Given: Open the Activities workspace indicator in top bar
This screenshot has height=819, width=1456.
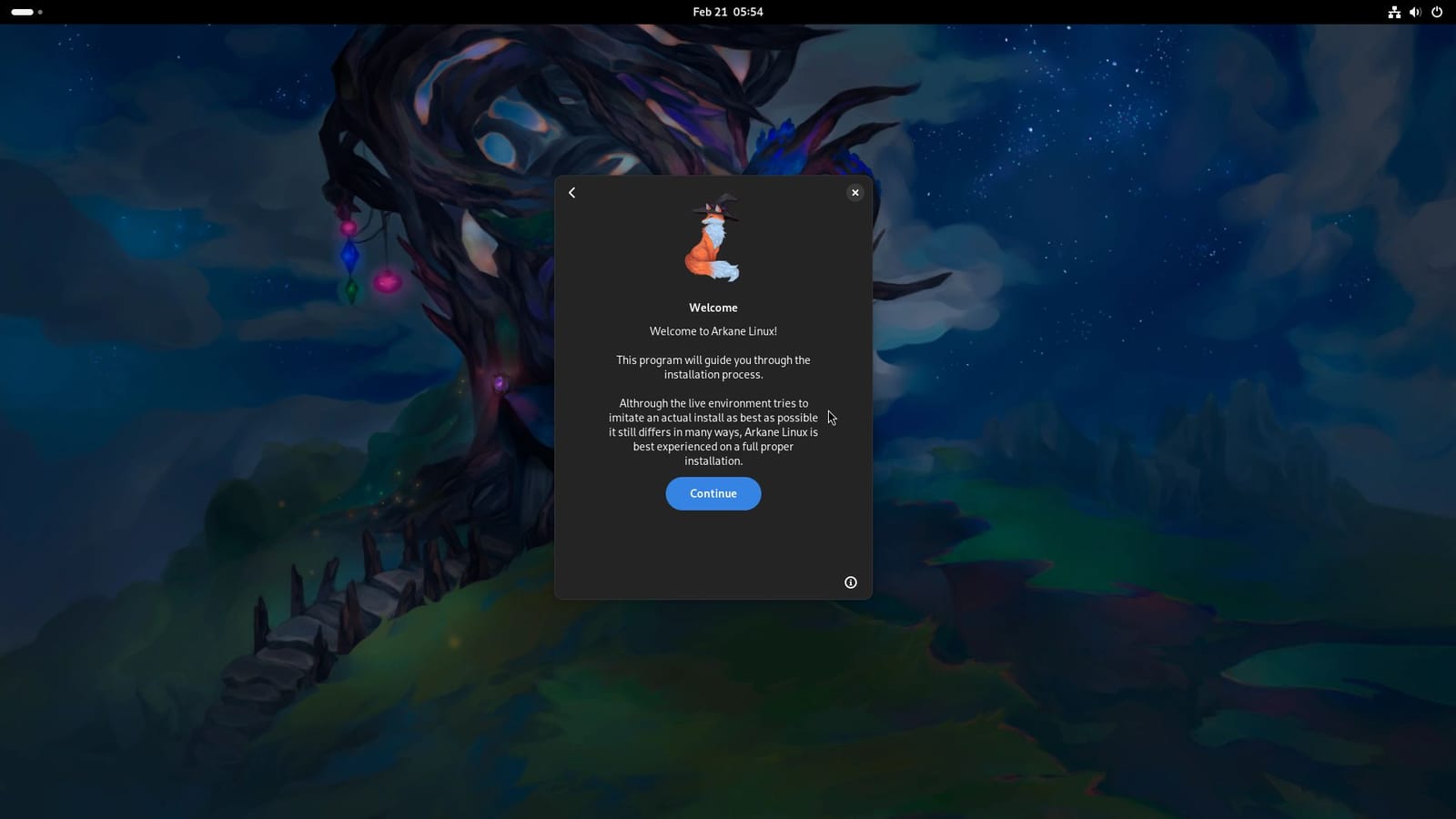Looking at the screenshot, I should coord(27,12).
